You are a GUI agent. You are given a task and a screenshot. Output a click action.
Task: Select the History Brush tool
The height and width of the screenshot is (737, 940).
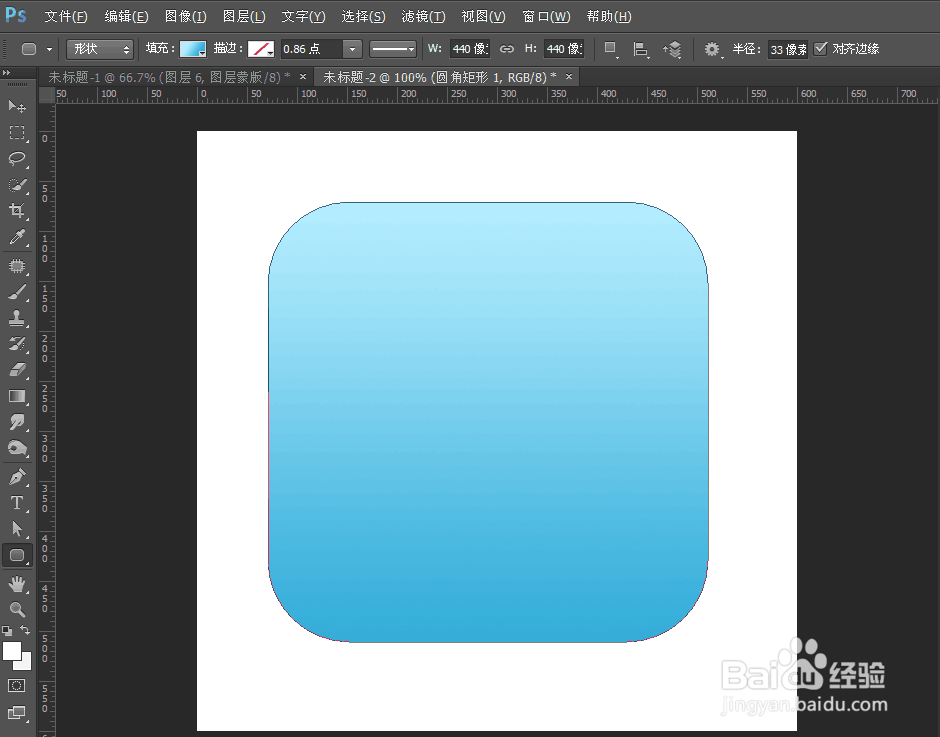coord(17,344)
